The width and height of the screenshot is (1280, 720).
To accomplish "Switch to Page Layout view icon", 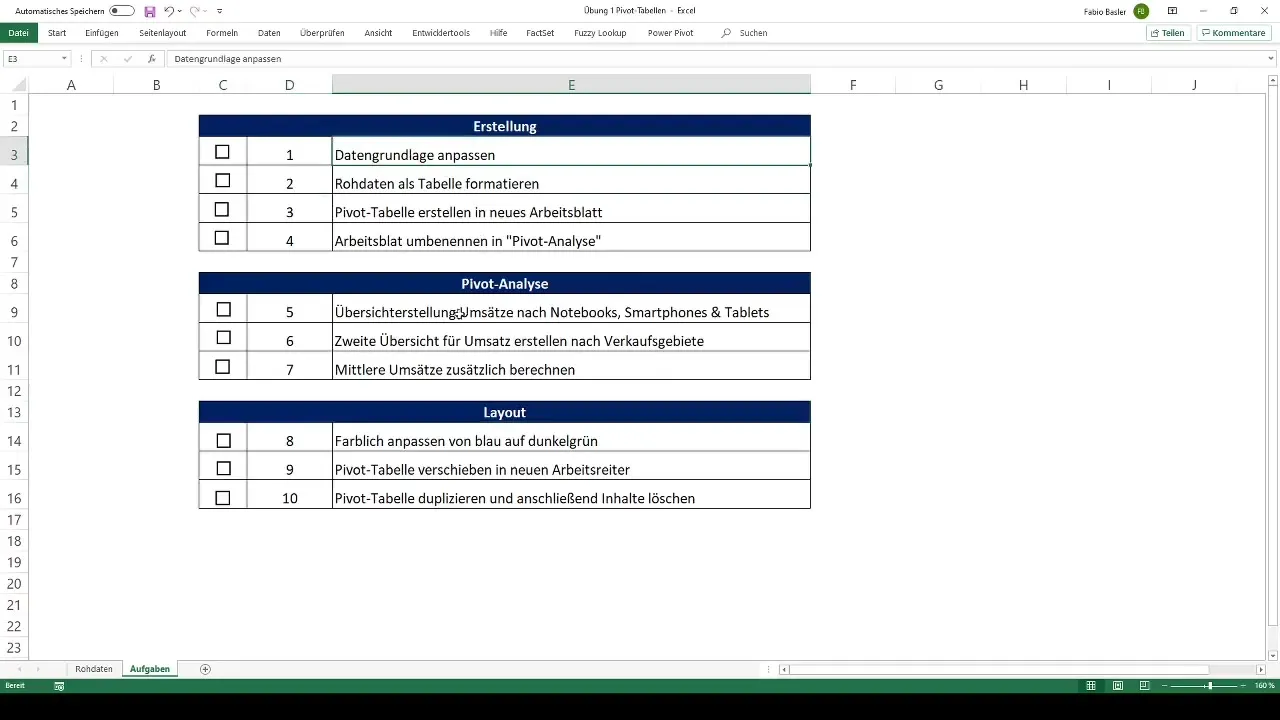I will (1117, 686).
